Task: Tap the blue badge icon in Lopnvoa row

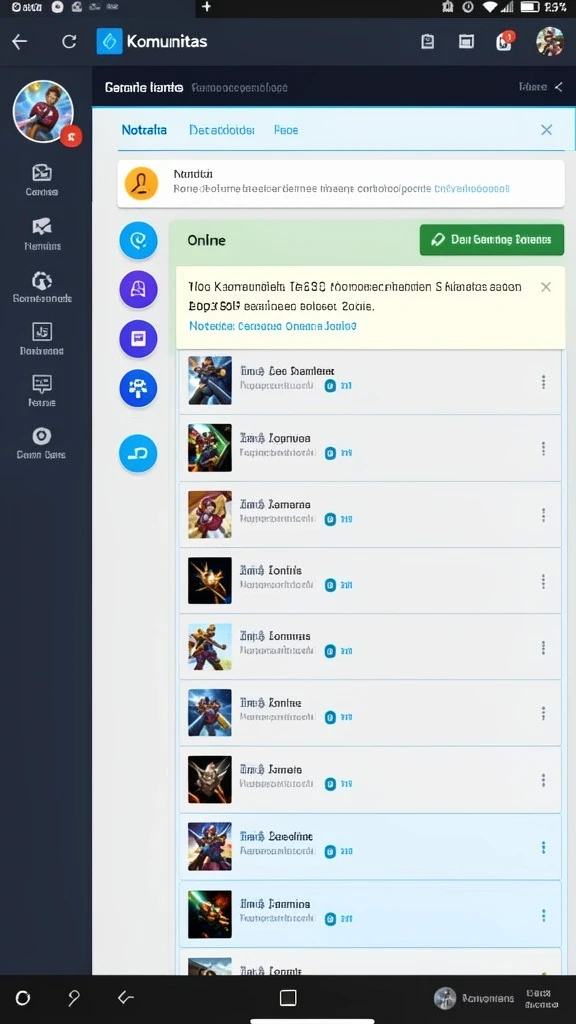Action: click(330, 453)
